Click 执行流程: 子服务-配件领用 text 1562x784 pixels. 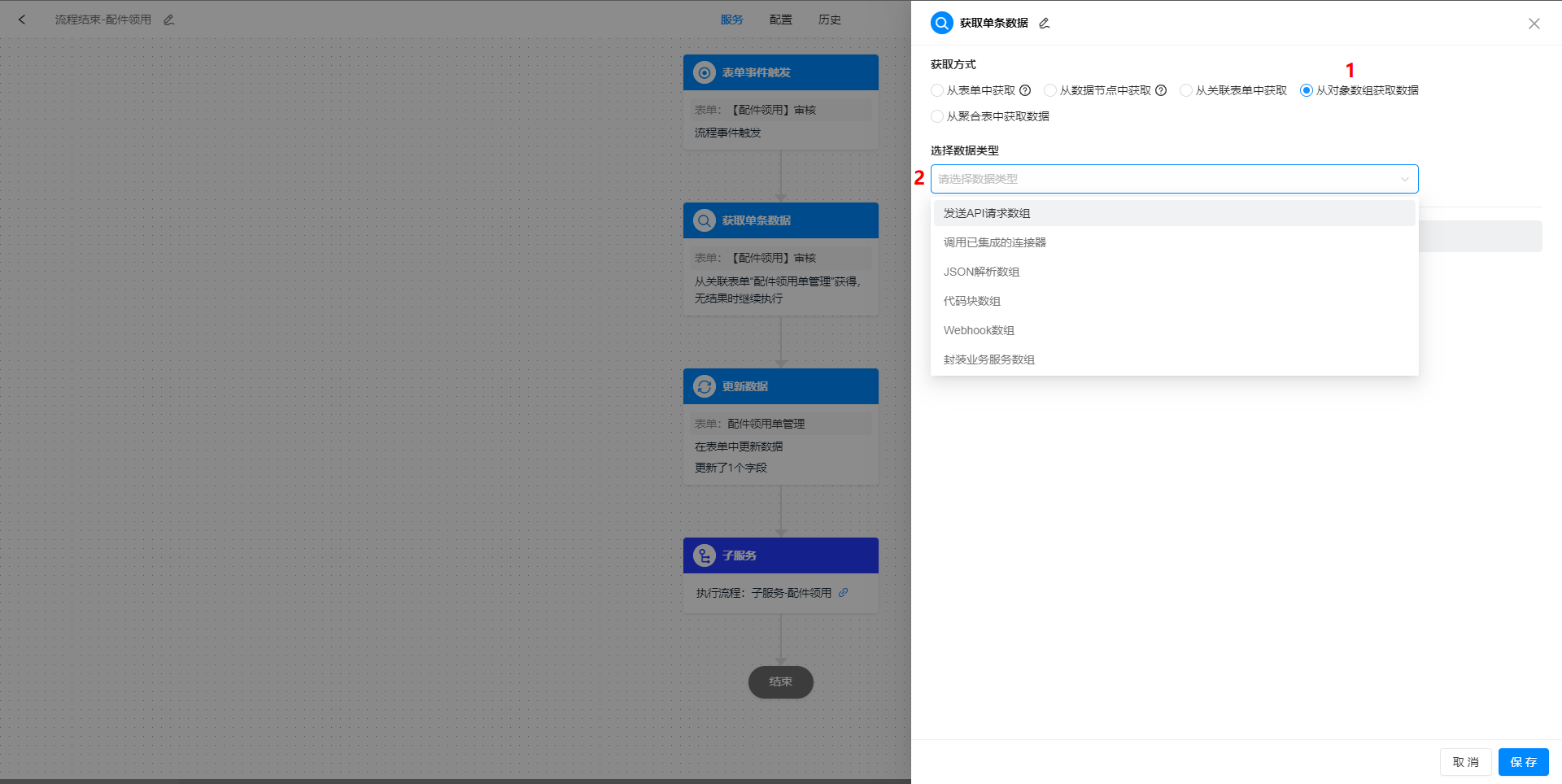pyautogui.click(x=764, y=593)
